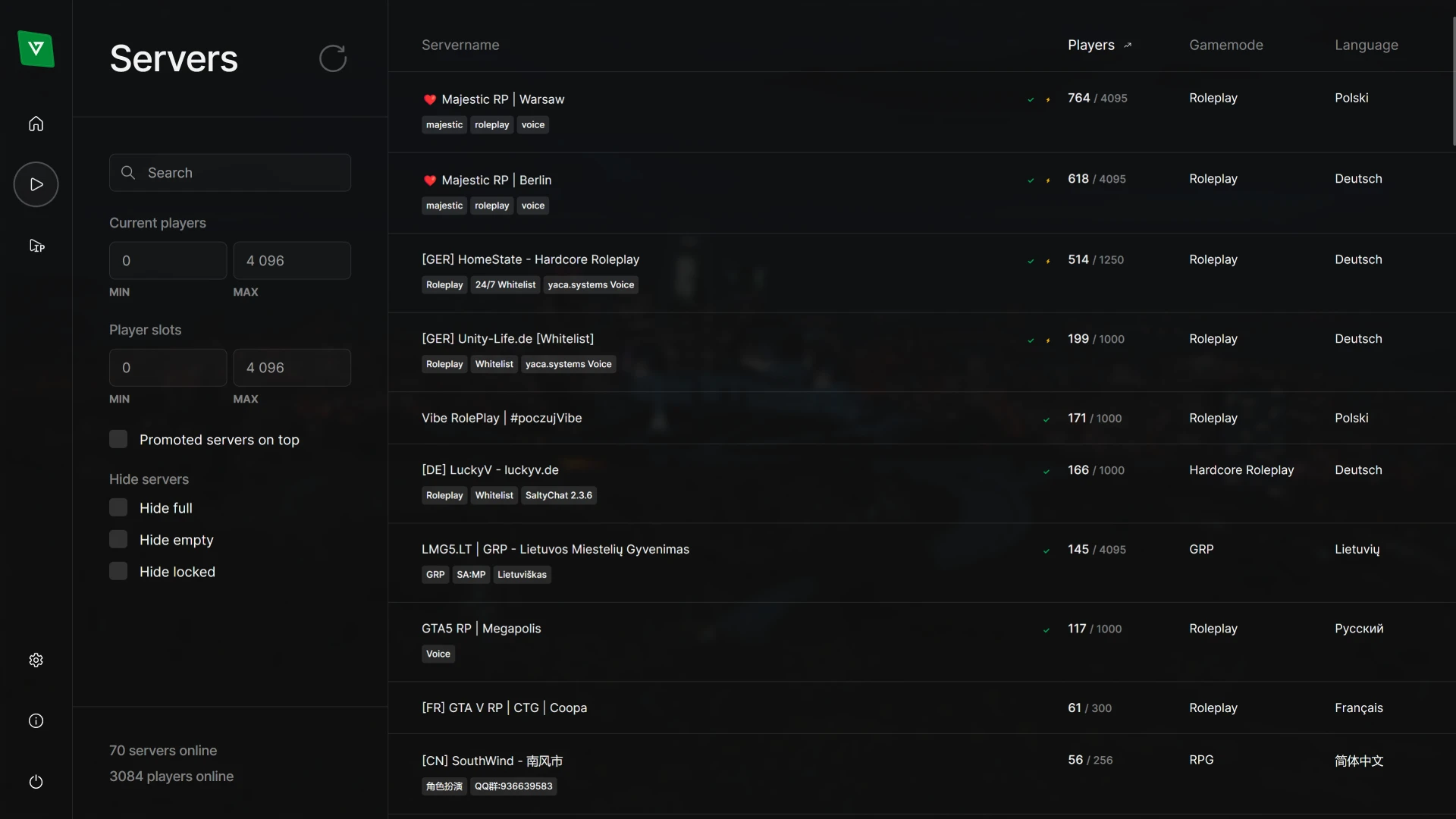Viewport: 1456px width, 819px height.
Task: Click the MIN current players input field
Action: (x=168, y=260)
